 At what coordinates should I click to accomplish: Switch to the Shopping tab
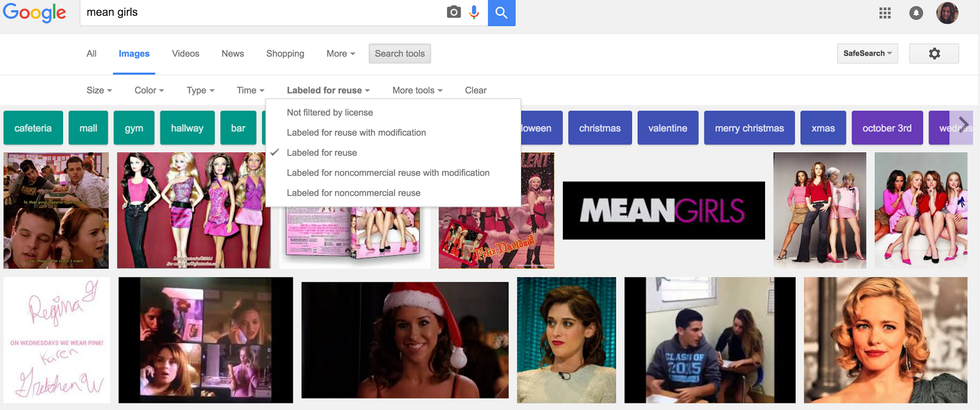(x=285, y=54)
